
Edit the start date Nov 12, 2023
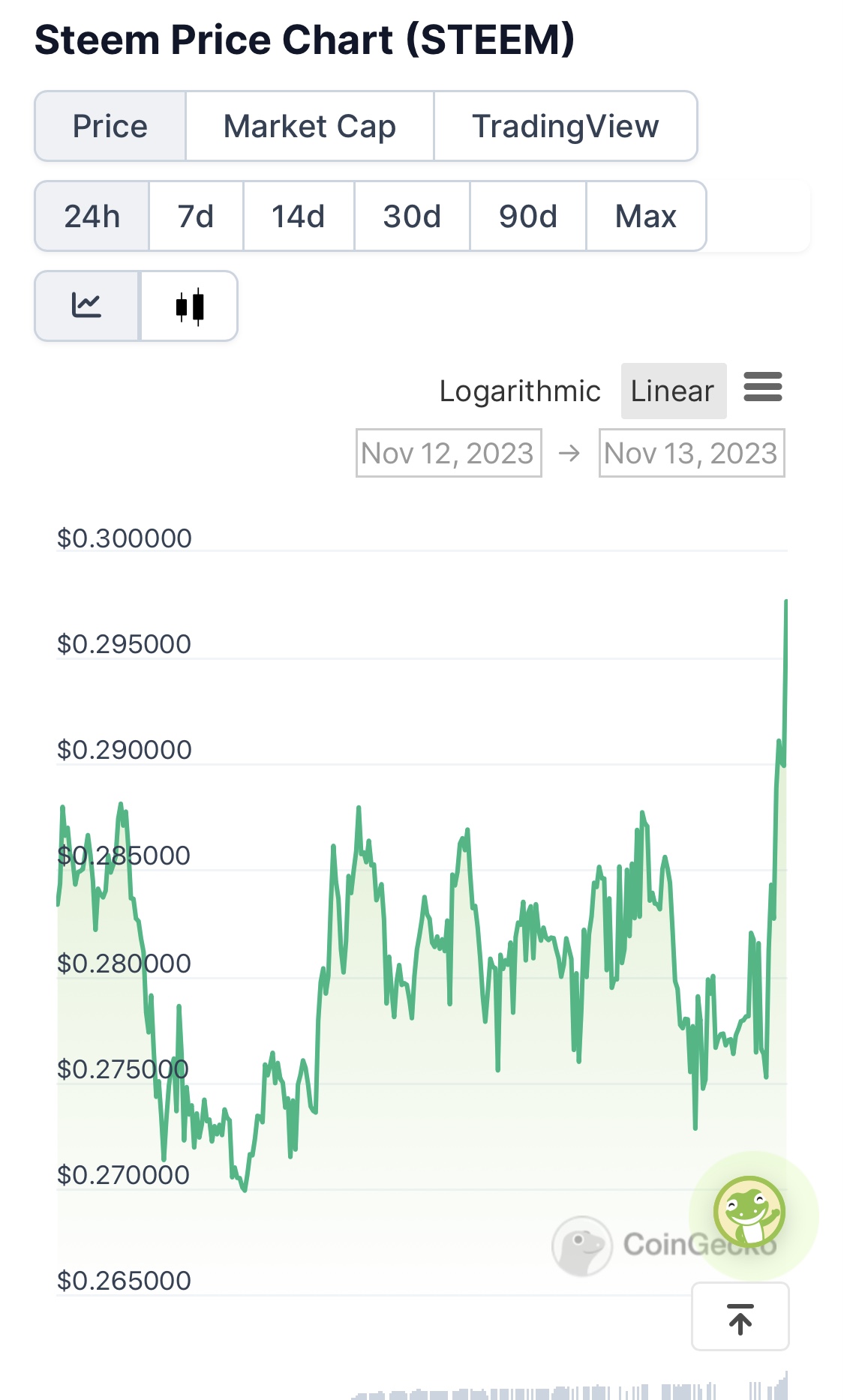tap(449, 453)
